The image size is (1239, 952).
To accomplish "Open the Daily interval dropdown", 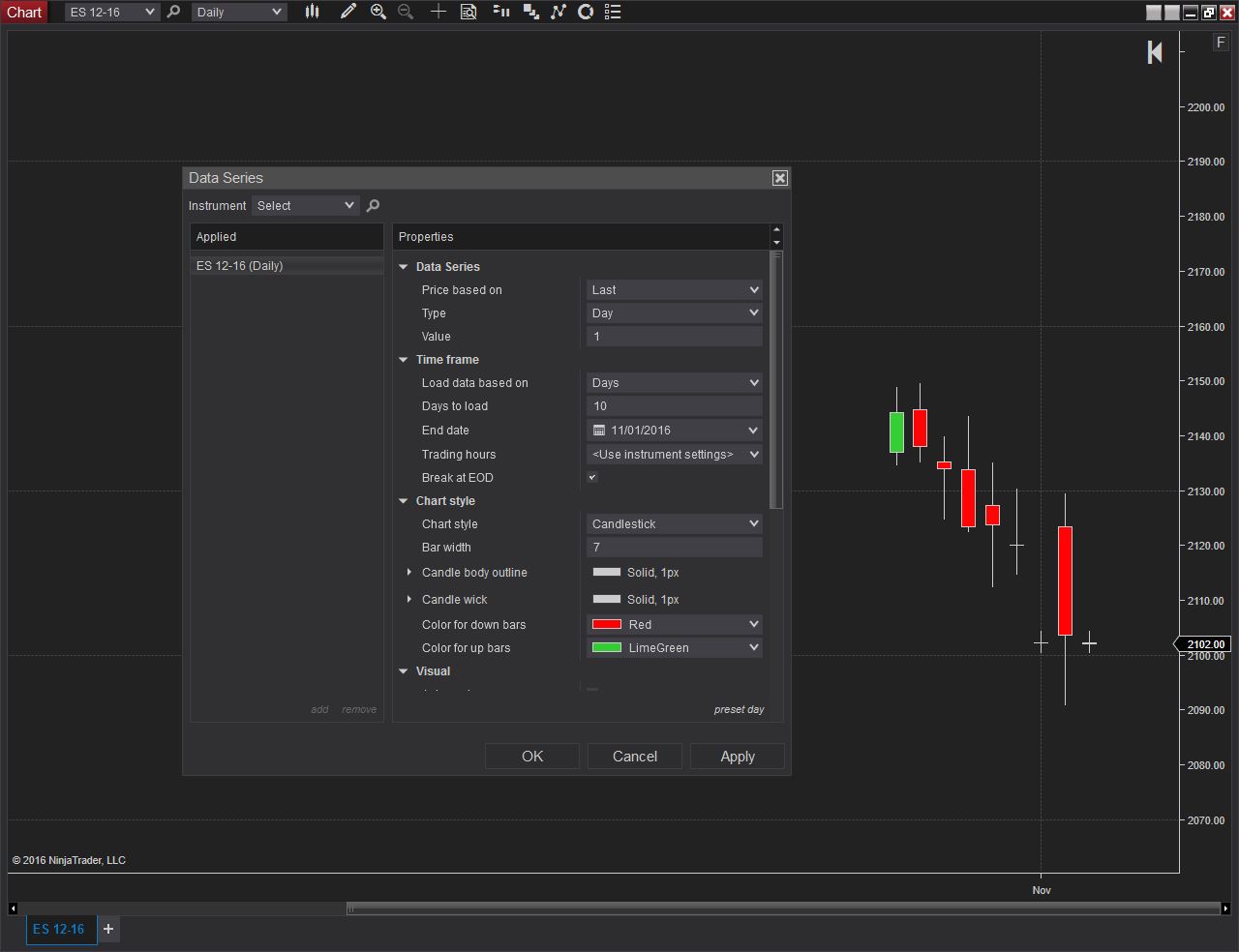I will click(x=239, y=12).
